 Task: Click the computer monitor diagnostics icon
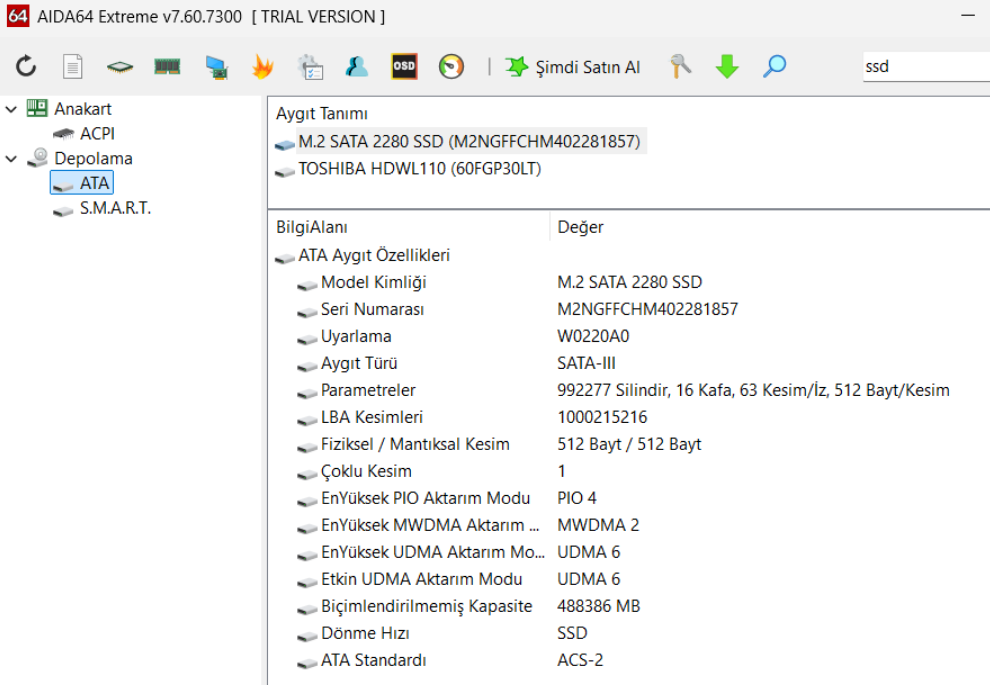pyautogui.click(x=216, y=67)
